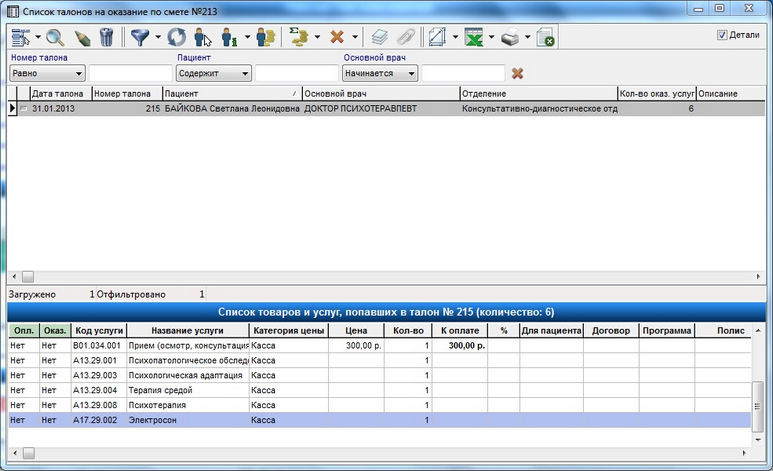
Task: Expand the arrow next to printer icon
Action: 527,37
